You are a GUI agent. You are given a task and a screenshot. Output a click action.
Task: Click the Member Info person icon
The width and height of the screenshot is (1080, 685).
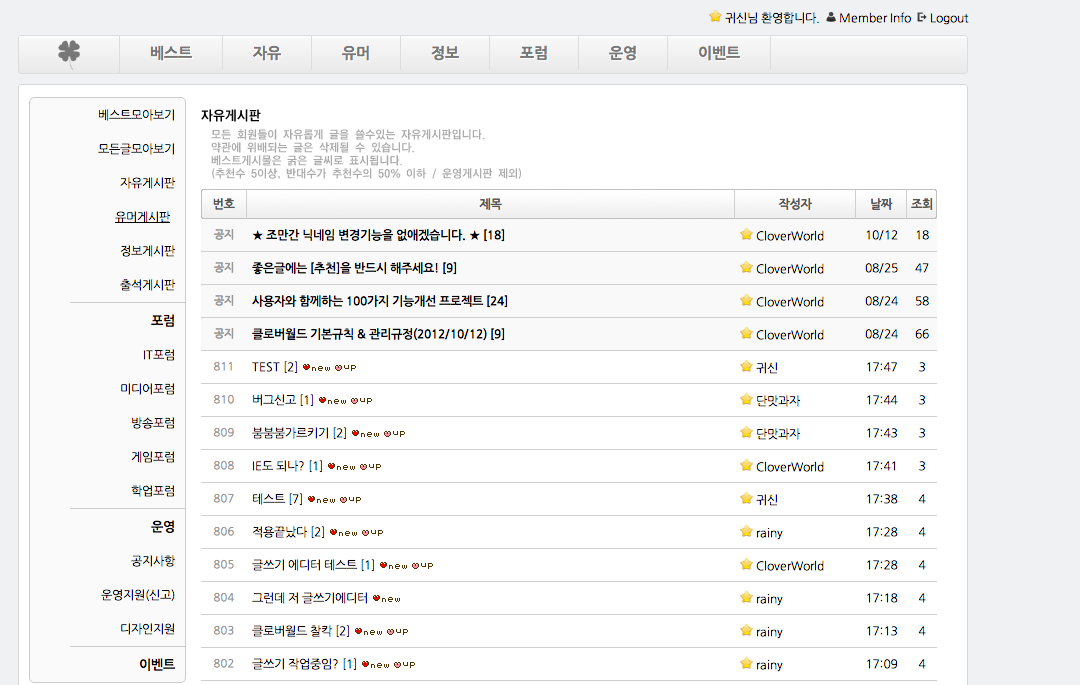tap(831, 18)
